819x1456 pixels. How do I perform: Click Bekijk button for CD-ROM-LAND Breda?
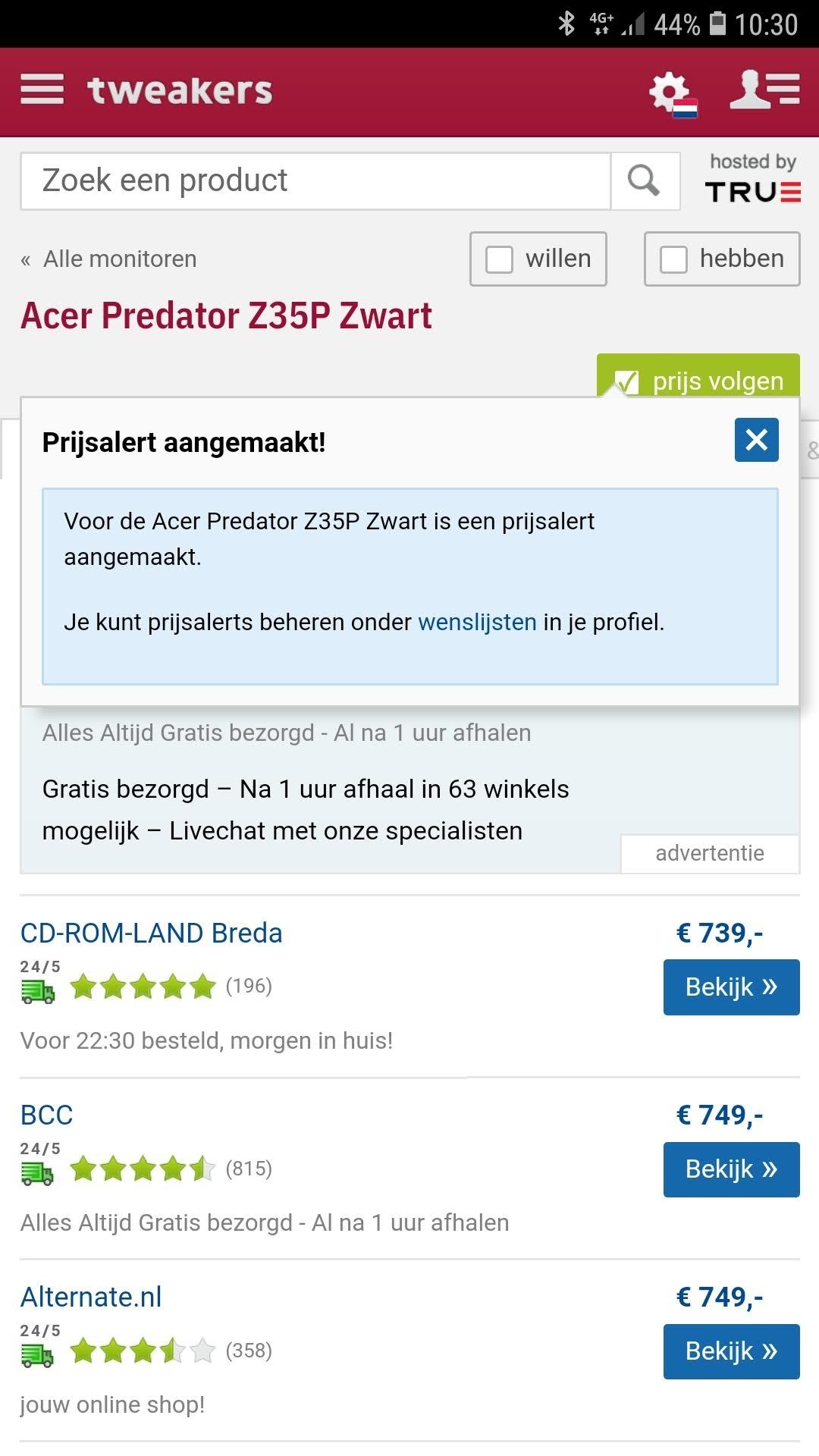tap(731, 987)
